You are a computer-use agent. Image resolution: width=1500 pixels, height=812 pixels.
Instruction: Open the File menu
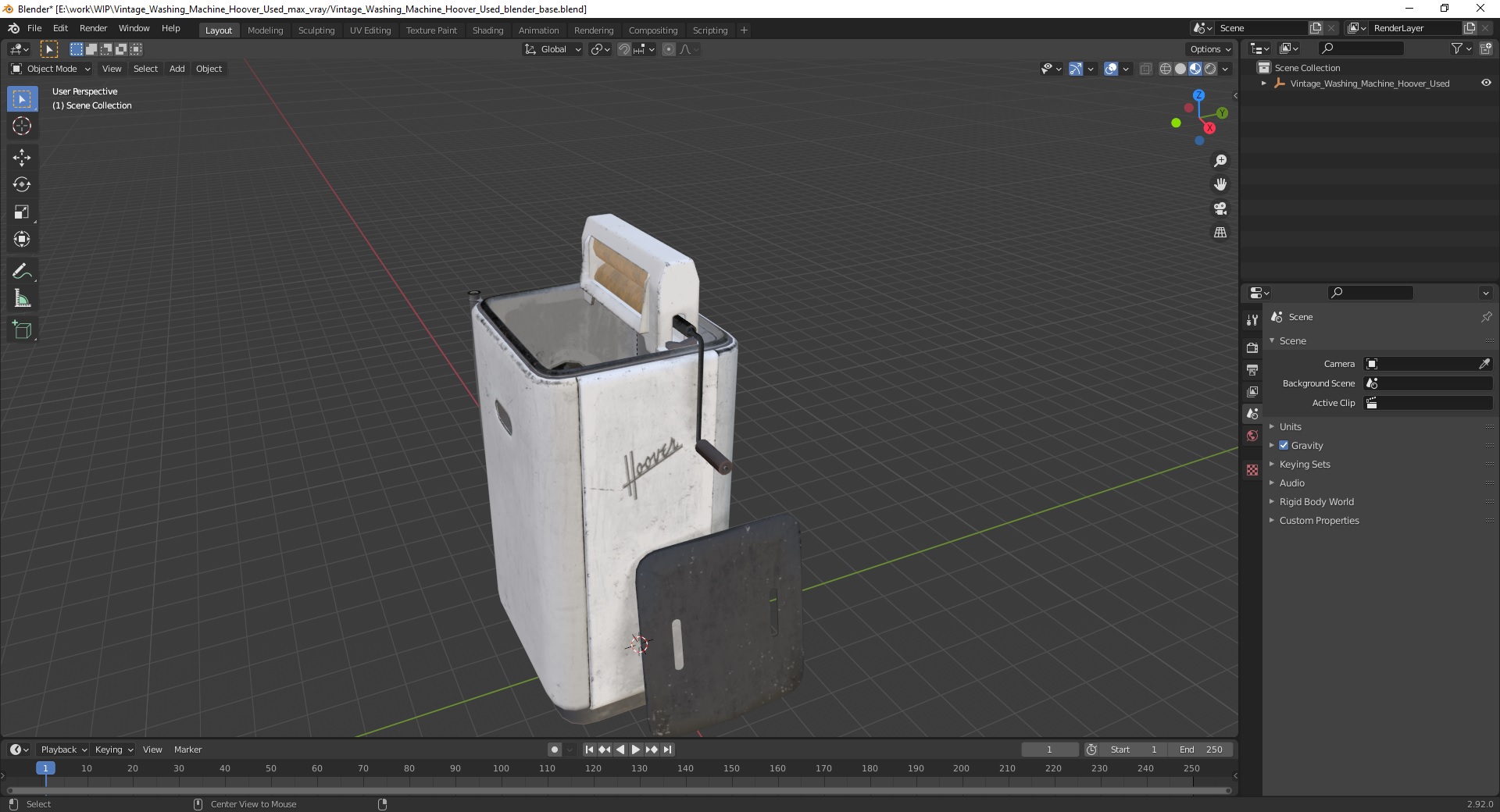[34, 28]
